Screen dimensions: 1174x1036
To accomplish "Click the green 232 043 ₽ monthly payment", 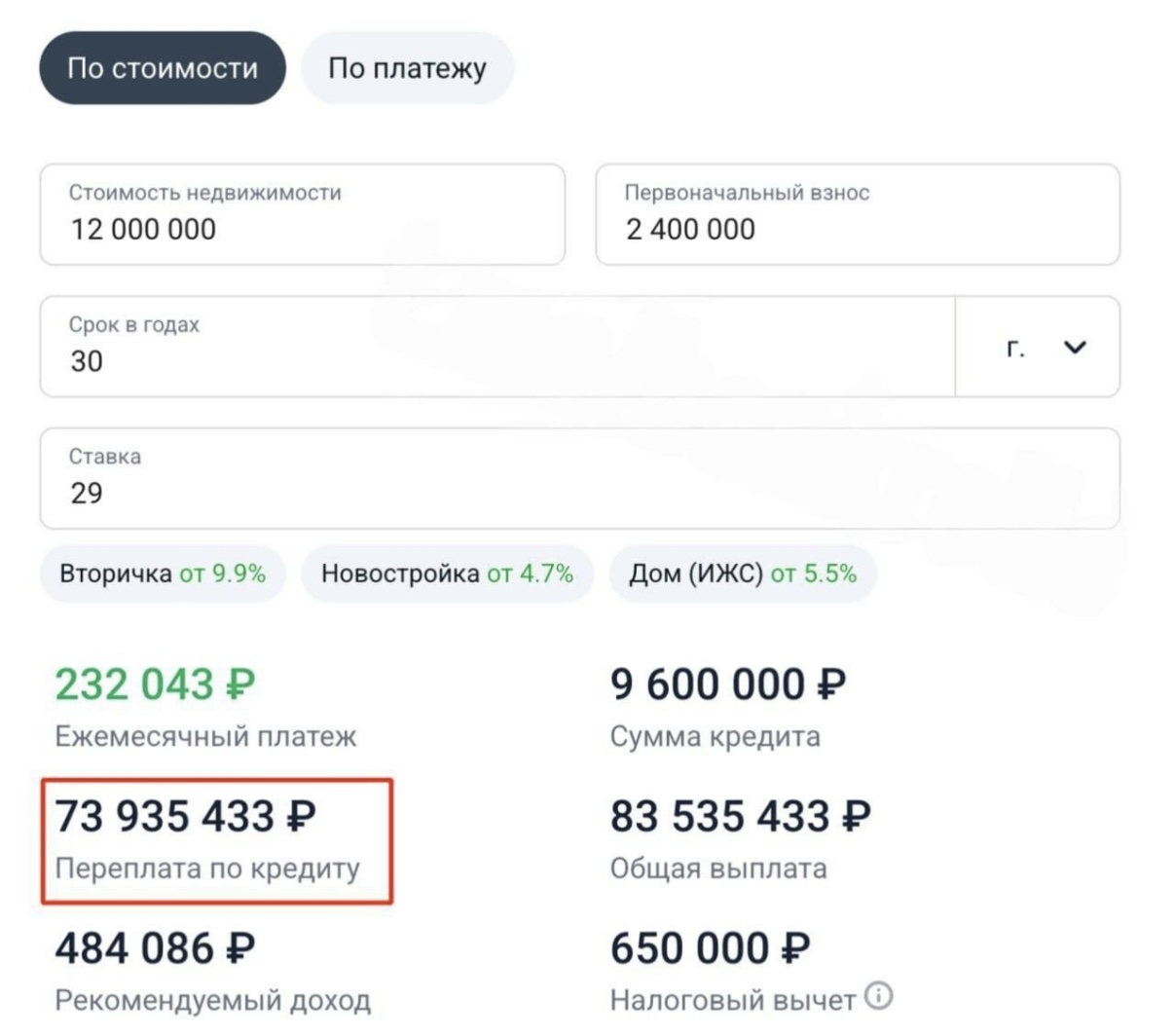I will coord(155,684).
